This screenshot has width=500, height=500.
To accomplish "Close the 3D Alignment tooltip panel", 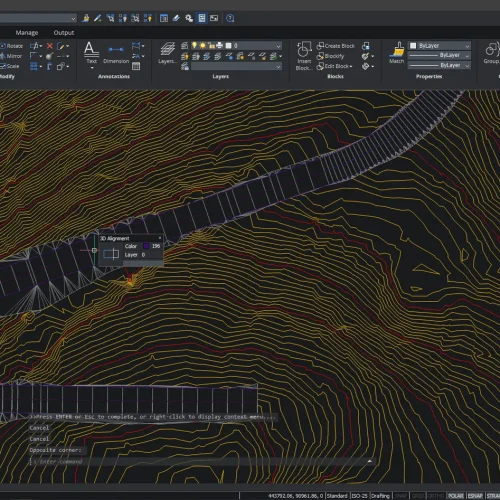I will [x=160, y=238].
